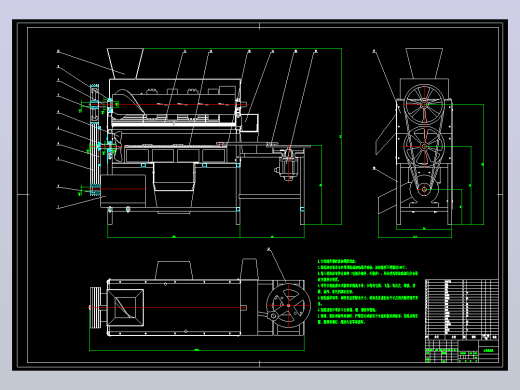This screenshot has width=520, height=390.
Task: Click the small motor pulley in side view
Action: tap(424, 189)
